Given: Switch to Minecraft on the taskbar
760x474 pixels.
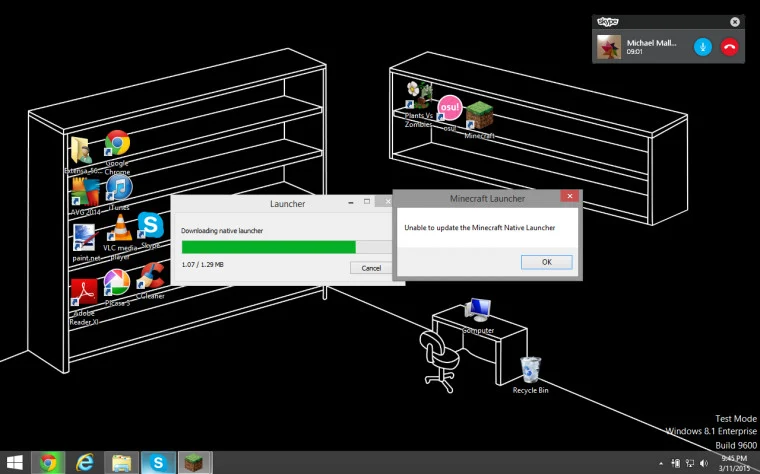Looking at the screenshot, I should coord(194,462).
